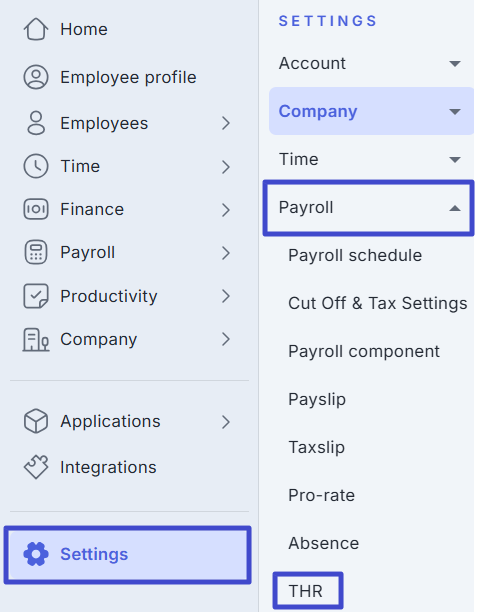Click the Time clock icon
The image size is (480, 612).
point(36,166)
